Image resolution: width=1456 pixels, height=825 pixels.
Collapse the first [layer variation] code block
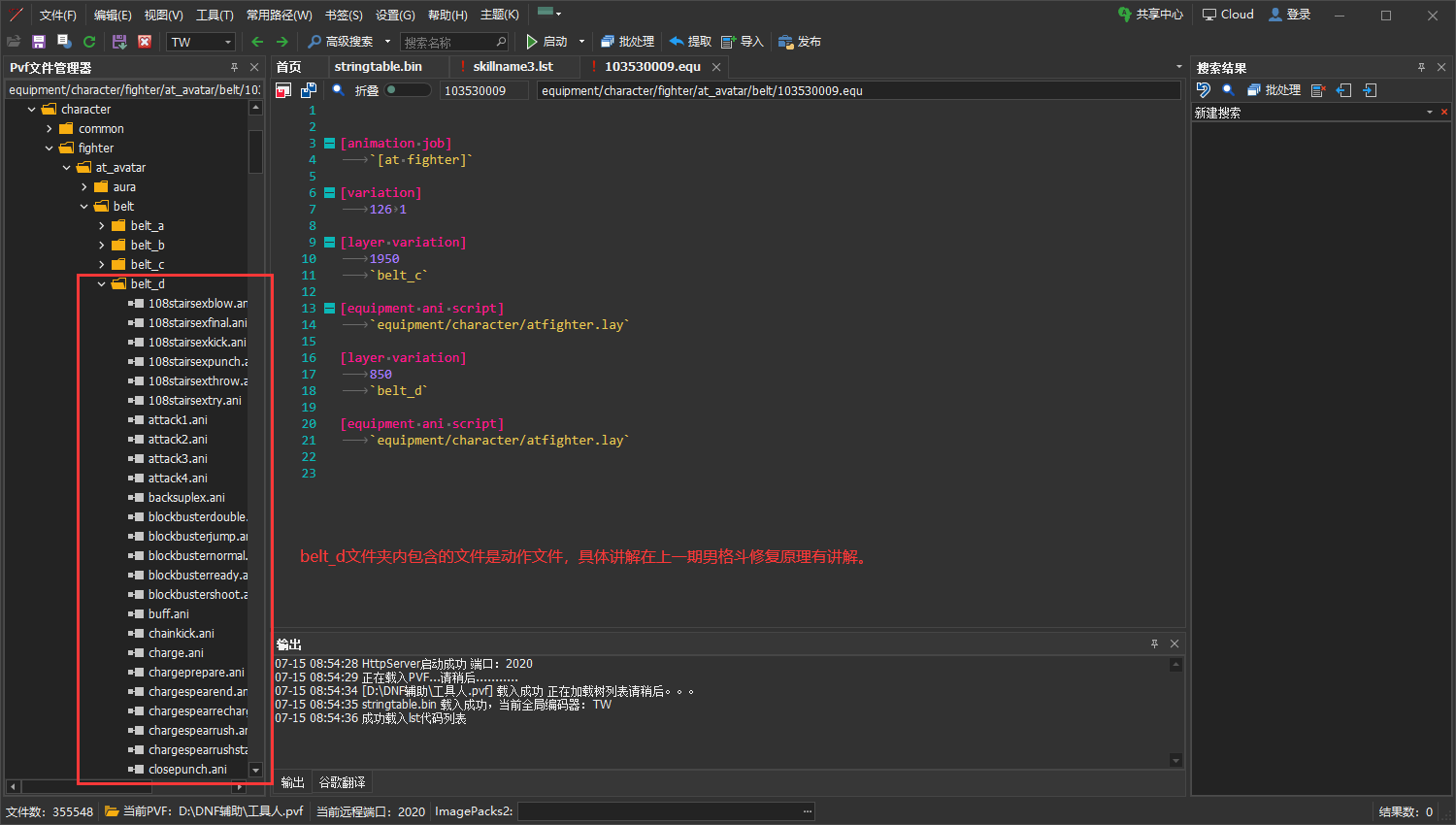329,242
